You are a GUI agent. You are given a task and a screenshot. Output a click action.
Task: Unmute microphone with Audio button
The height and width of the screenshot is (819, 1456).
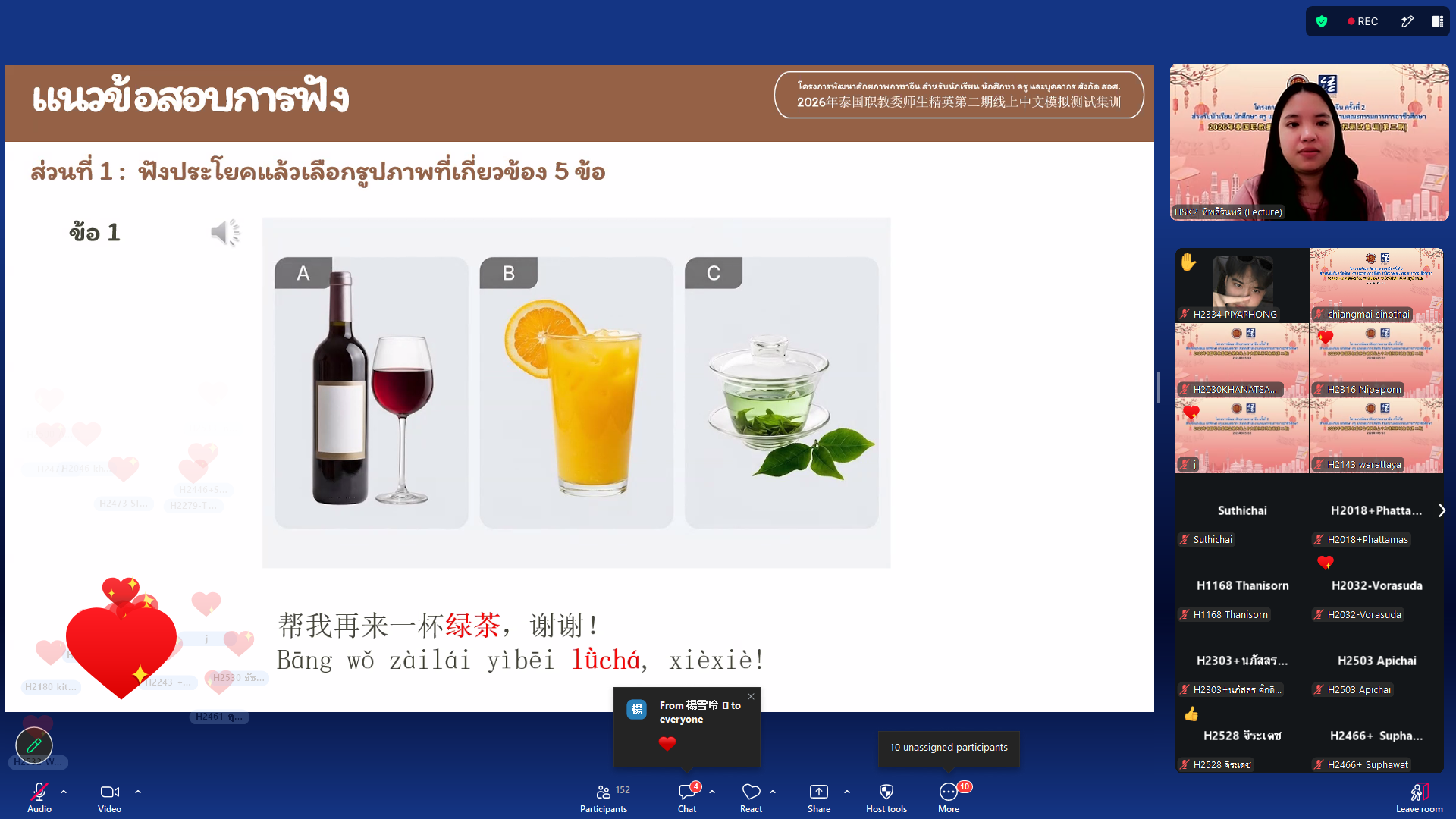tap(39, 798)
